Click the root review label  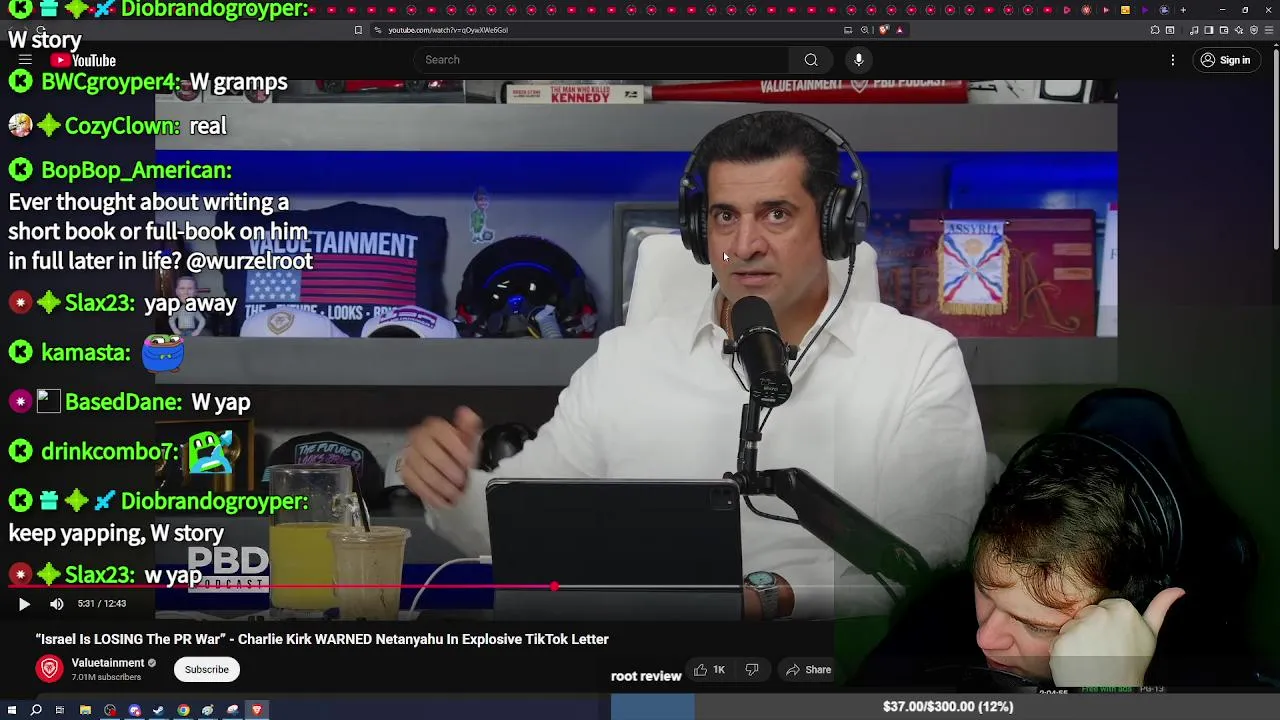click(646, 676)
